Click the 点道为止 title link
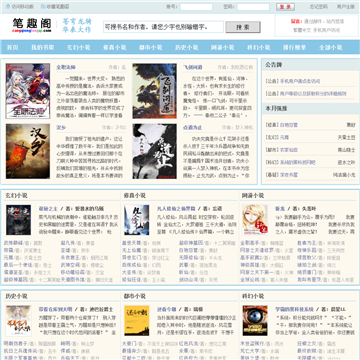The image size is (360, 360). [x=193, y=127]
